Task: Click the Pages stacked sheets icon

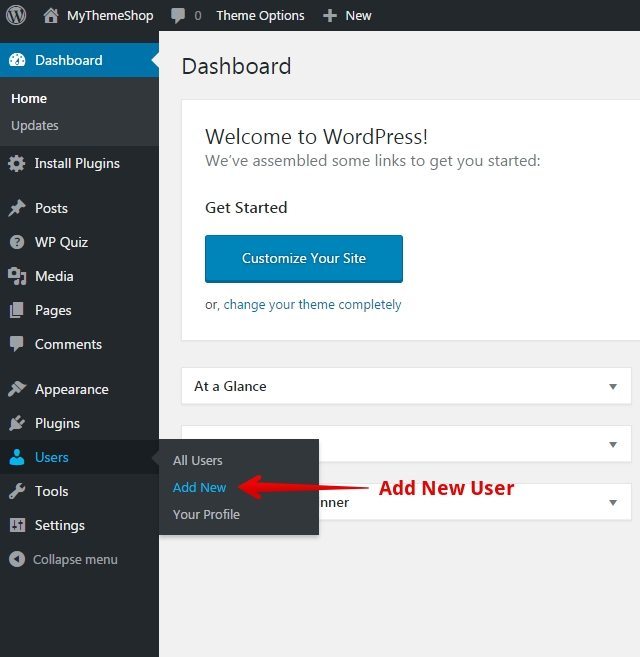Action: 17,310
